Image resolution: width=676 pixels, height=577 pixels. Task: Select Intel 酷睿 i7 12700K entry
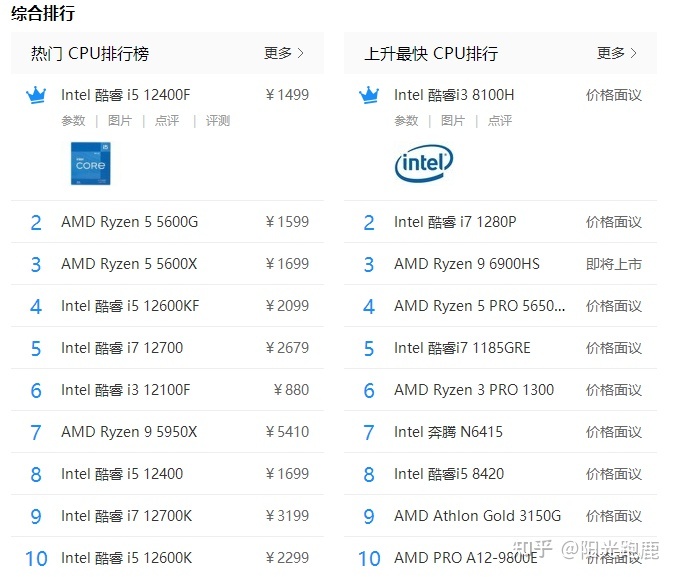click(126, 516)
